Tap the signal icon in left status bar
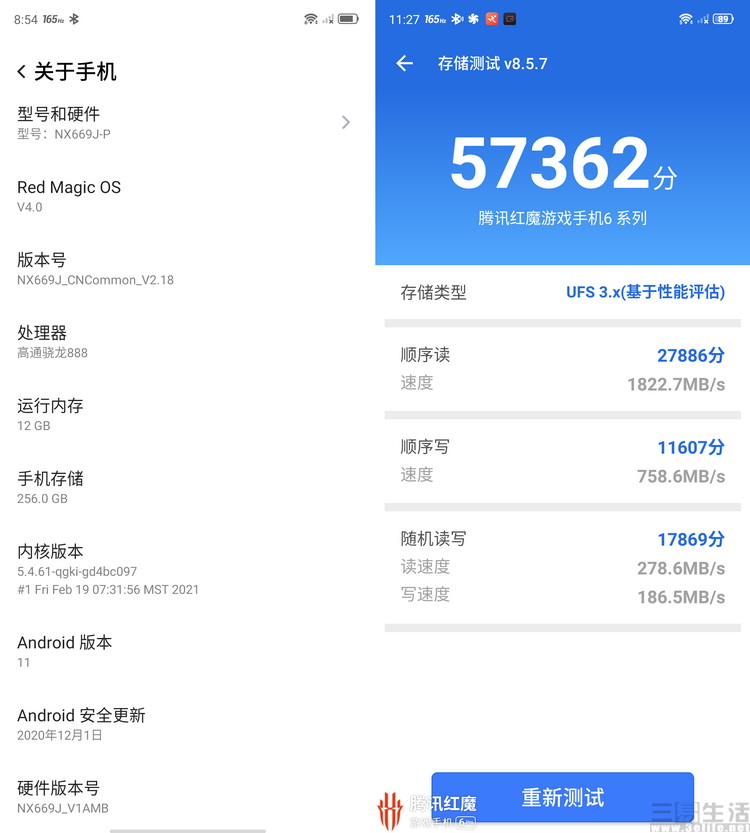This screenshot has width=750, height=833. 328,20
